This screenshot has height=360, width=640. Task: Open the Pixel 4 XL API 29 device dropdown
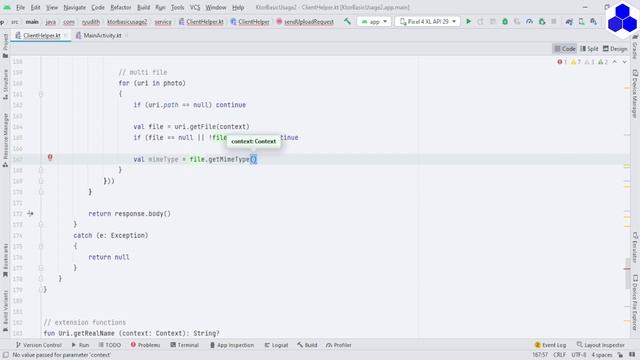[427, 21]
